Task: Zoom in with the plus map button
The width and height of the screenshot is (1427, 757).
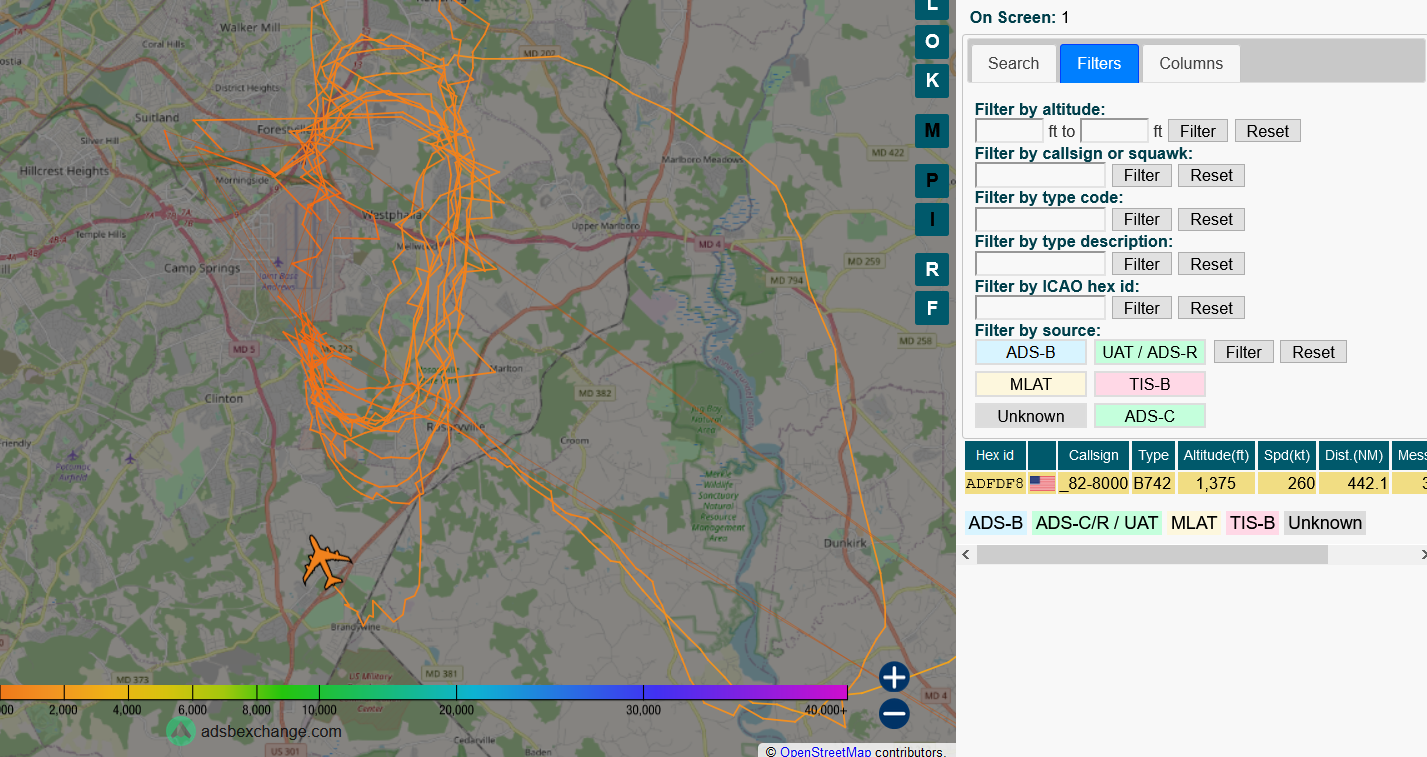Action: pos(894,677)
